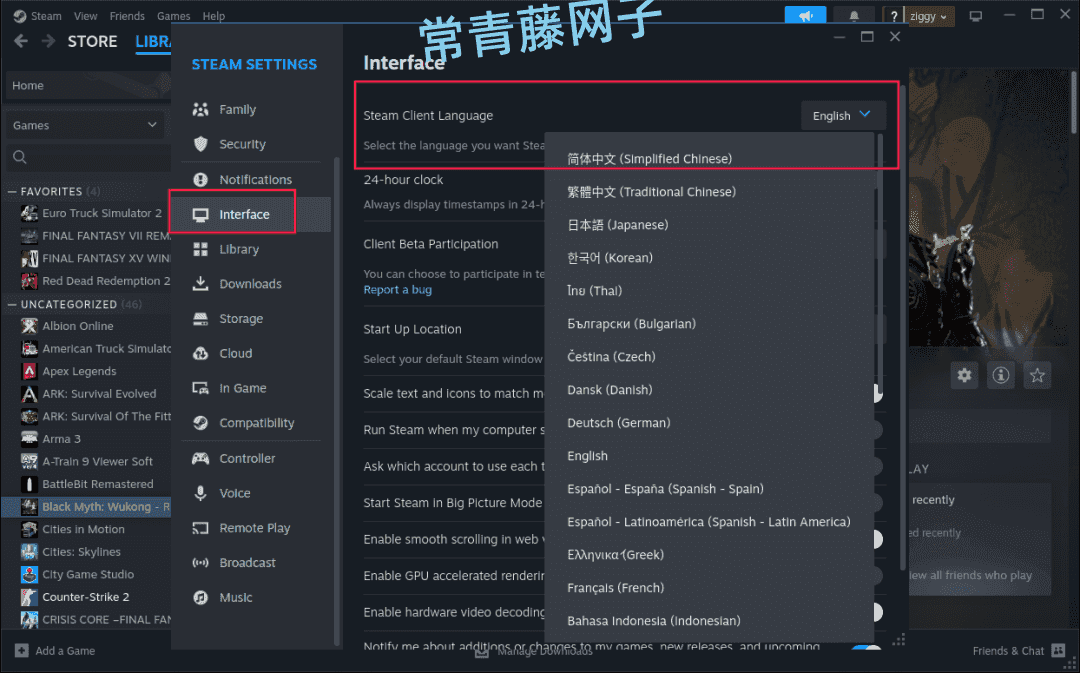Viewport: 1080px width, 673px height.
Task: Open the ziggy account dropdown
Action: tap(928, 17)
